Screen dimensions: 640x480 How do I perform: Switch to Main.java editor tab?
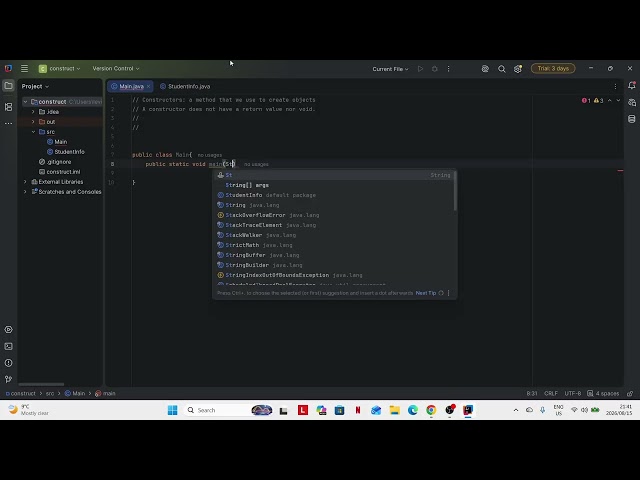click(131, 86)
